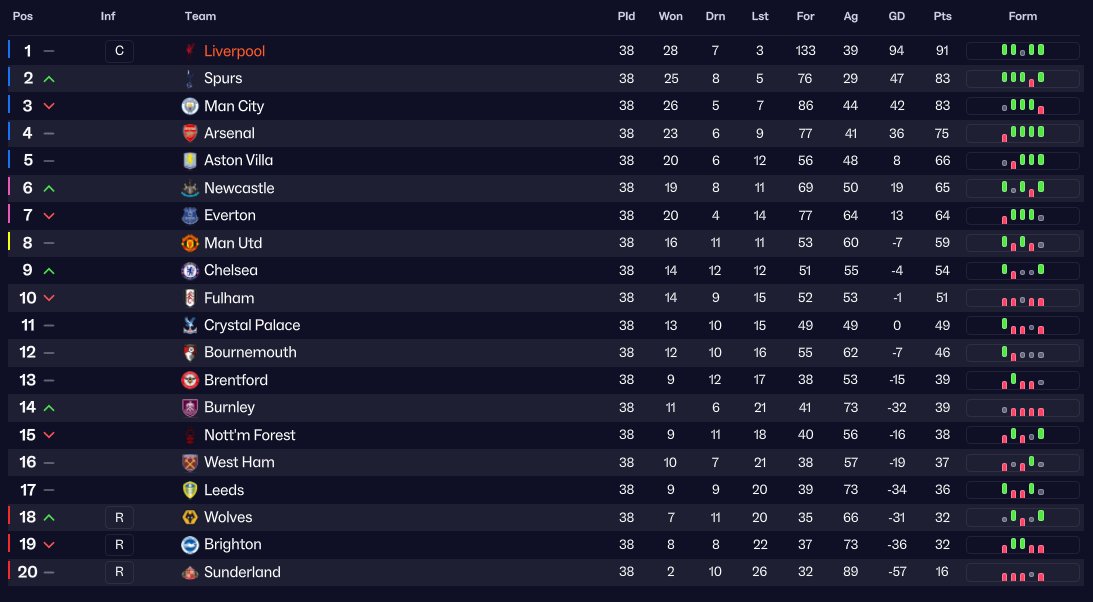The image size is (1093, 602).
Task: Click Sunderland's form indicator bars
Action: click(1022, 573)
